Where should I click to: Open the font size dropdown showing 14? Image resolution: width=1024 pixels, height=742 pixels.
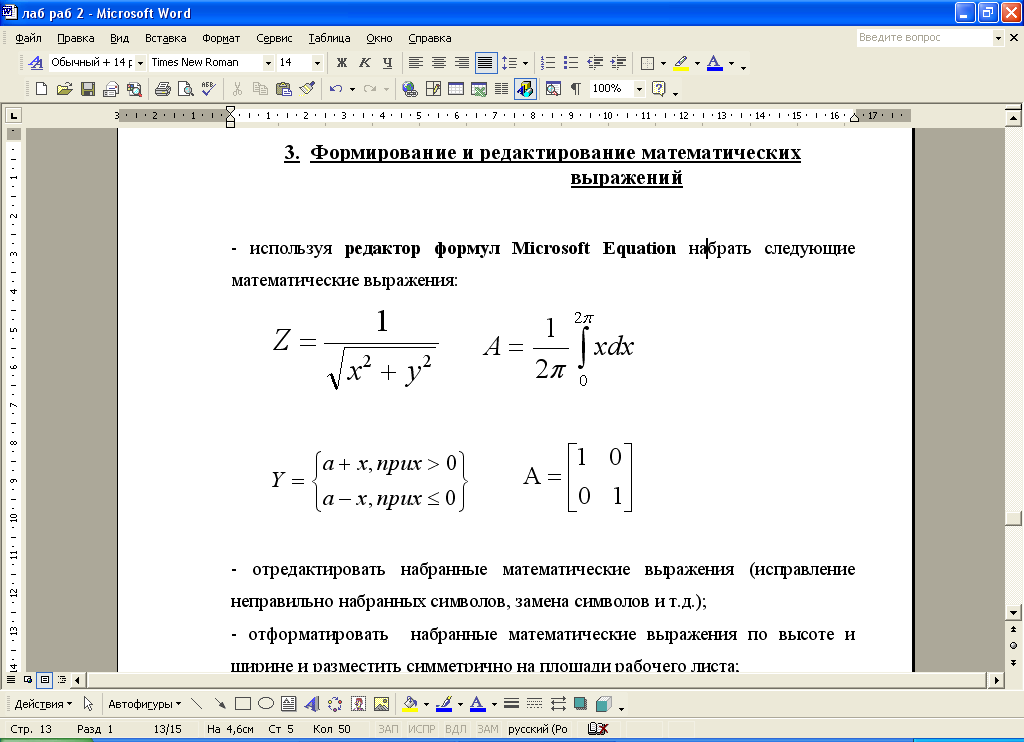(317, 63)
